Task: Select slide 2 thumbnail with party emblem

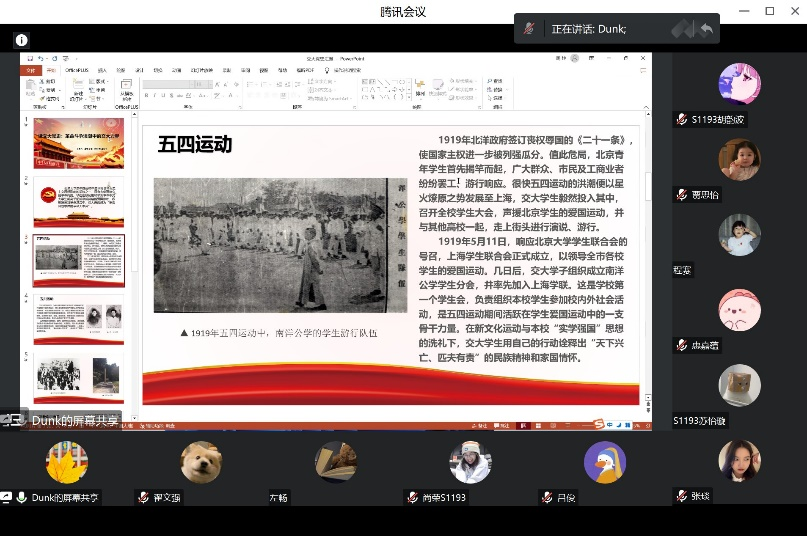Action: point(79,202)
